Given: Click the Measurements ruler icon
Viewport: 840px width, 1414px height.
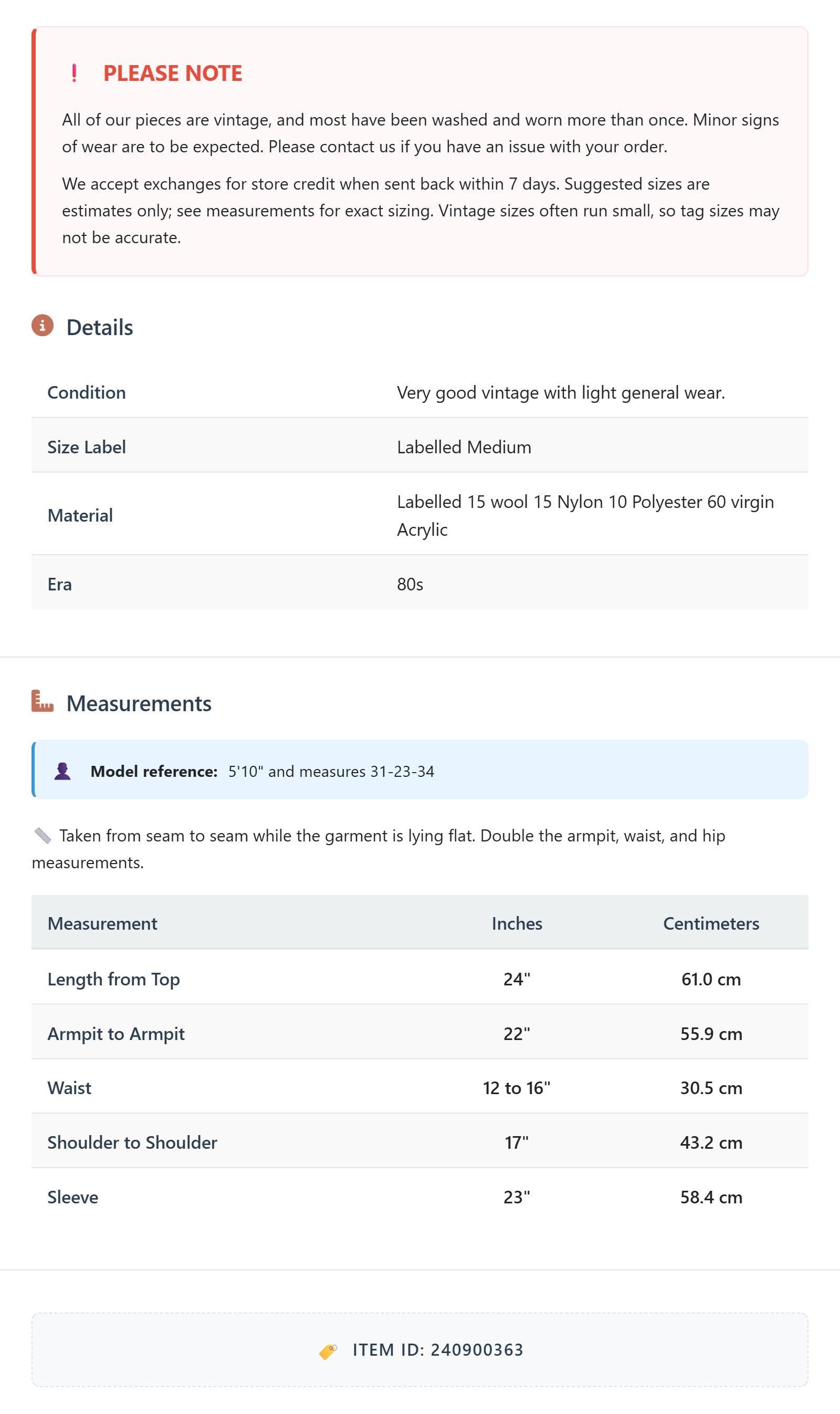Looking at the screenshot, I should 43,701.
